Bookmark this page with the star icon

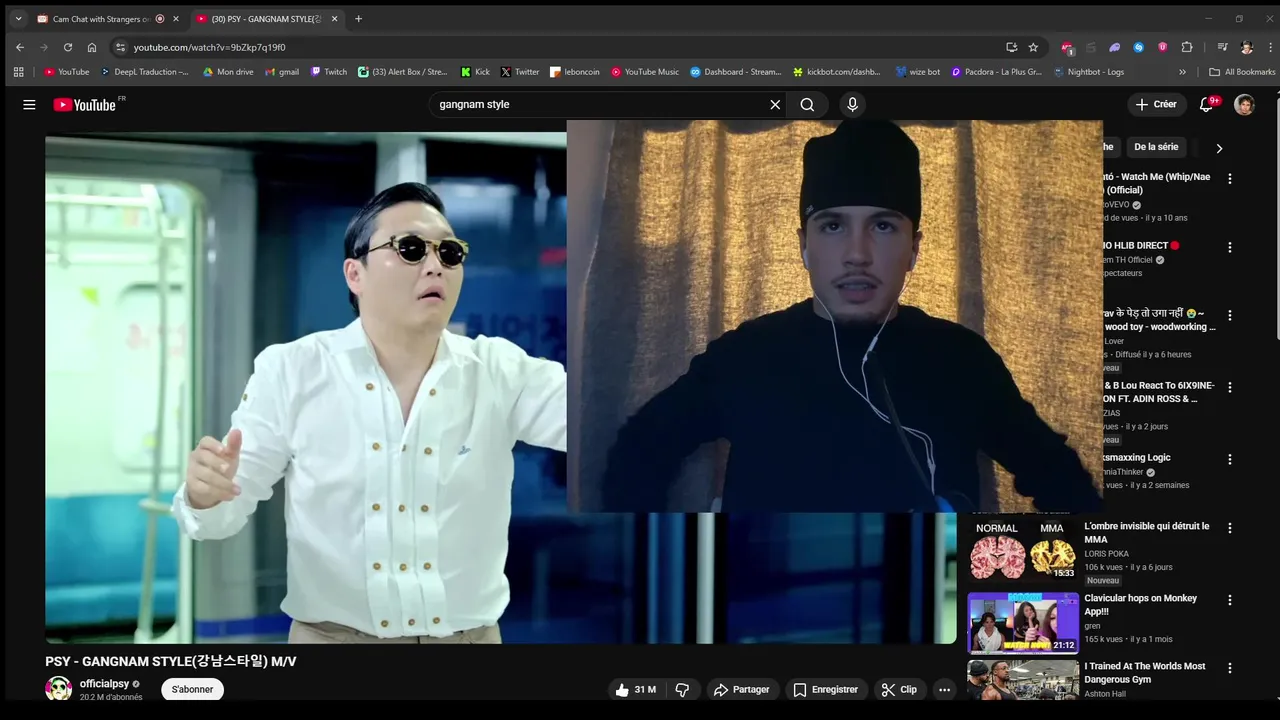pyautogui.click(x=1033, y=47)
